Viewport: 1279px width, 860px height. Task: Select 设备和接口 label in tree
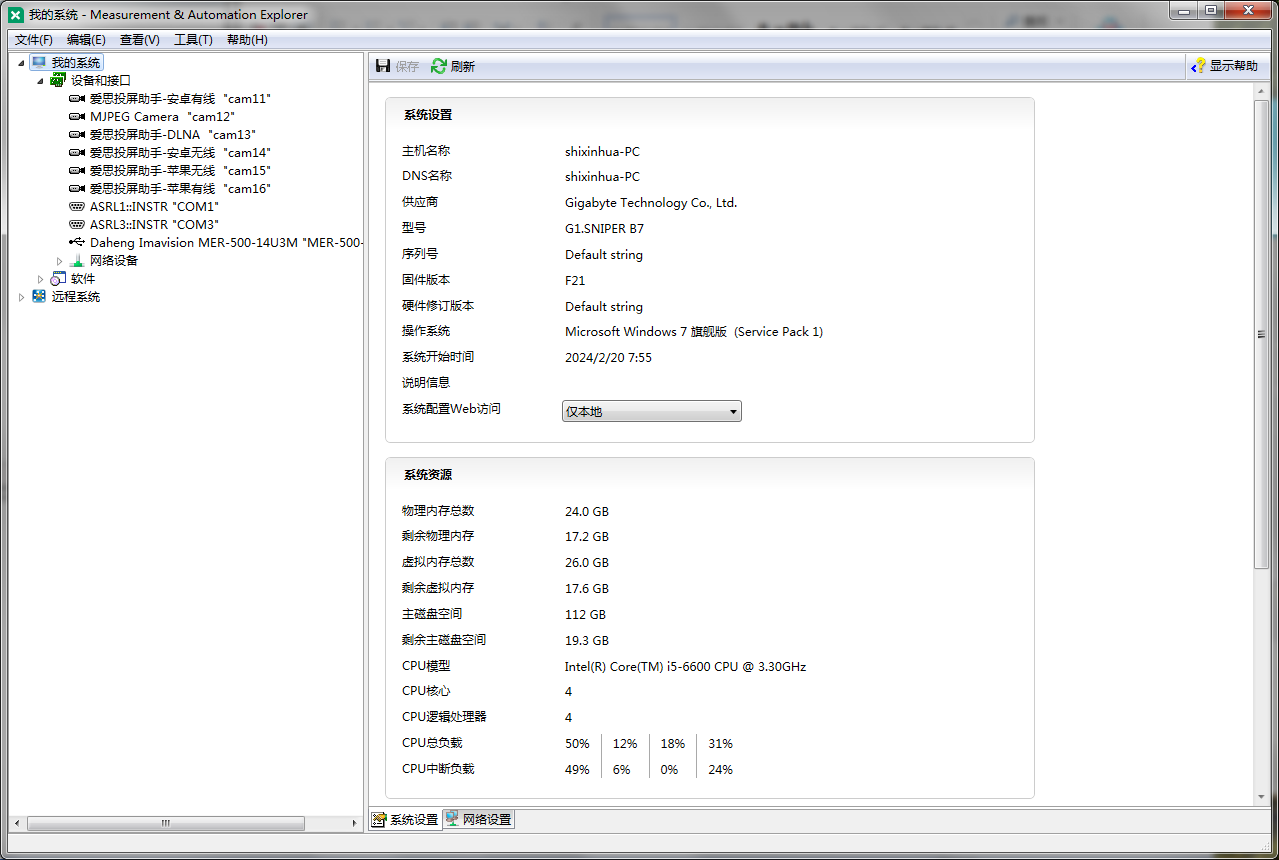(x=101, y=80)
